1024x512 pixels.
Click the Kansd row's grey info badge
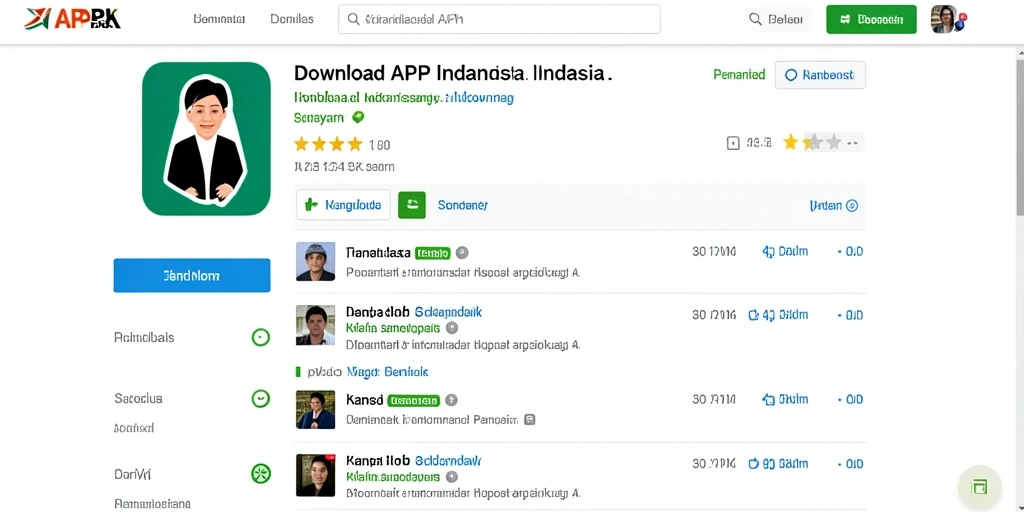tap(451, 400)
